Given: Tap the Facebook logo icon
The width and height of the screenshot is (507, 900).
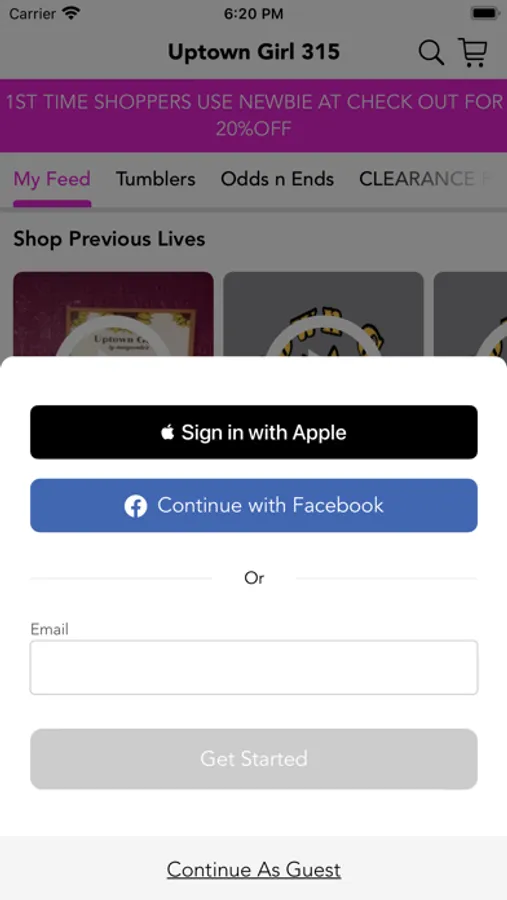Looking at the screenshot, I should 136,506.
